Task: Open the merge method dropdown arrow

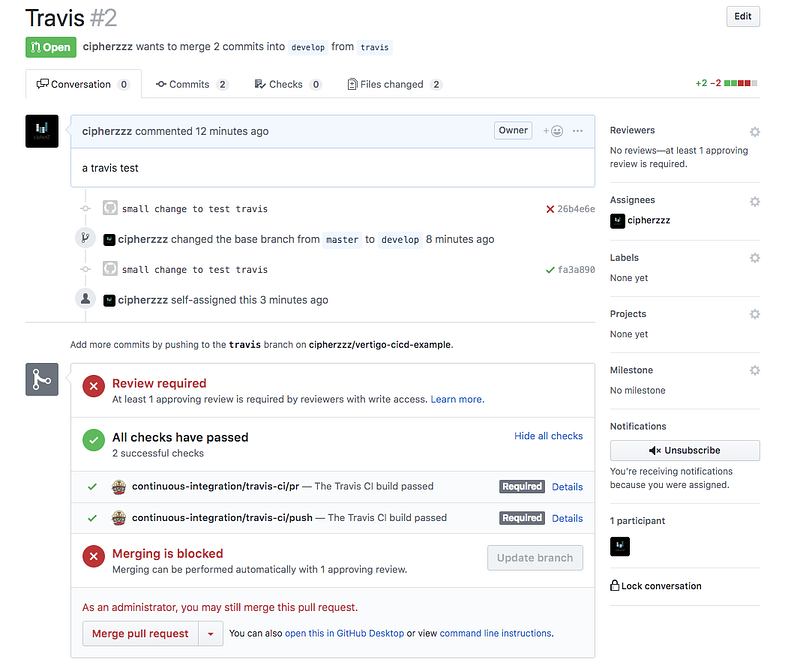Action: point(211,633)
